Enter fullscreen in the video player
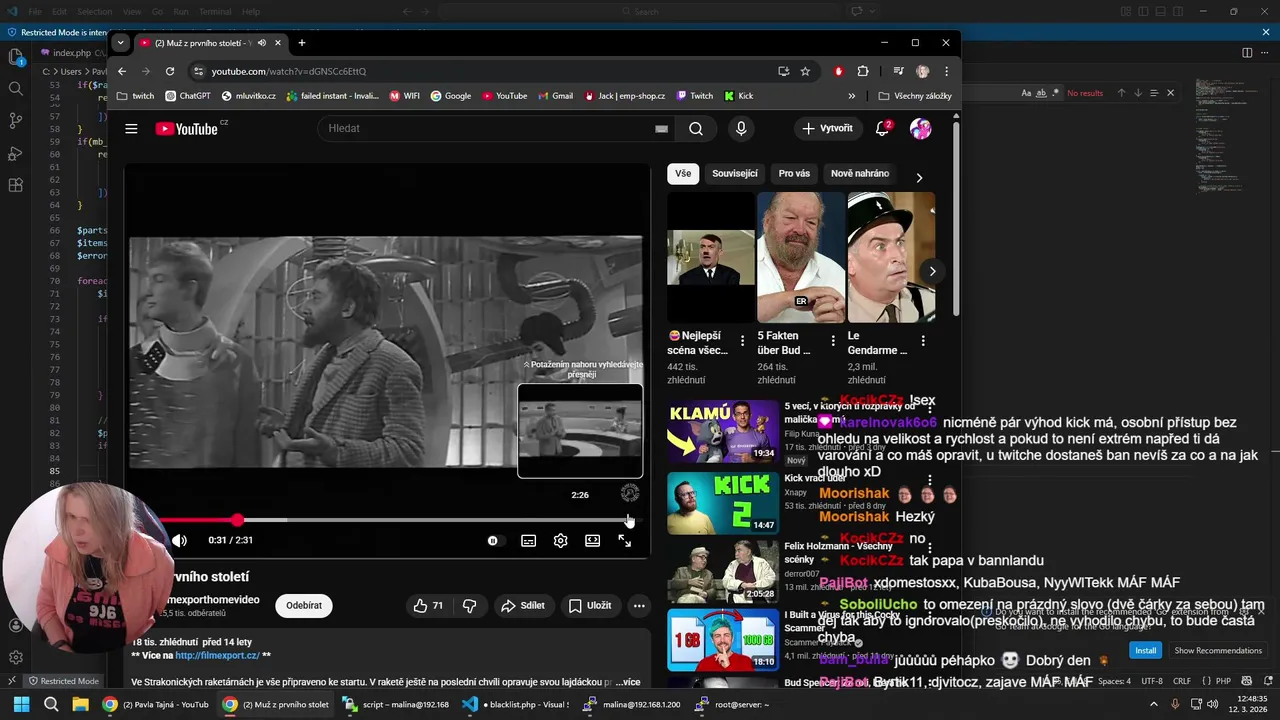1280x720 pixels. pos(624,540)
